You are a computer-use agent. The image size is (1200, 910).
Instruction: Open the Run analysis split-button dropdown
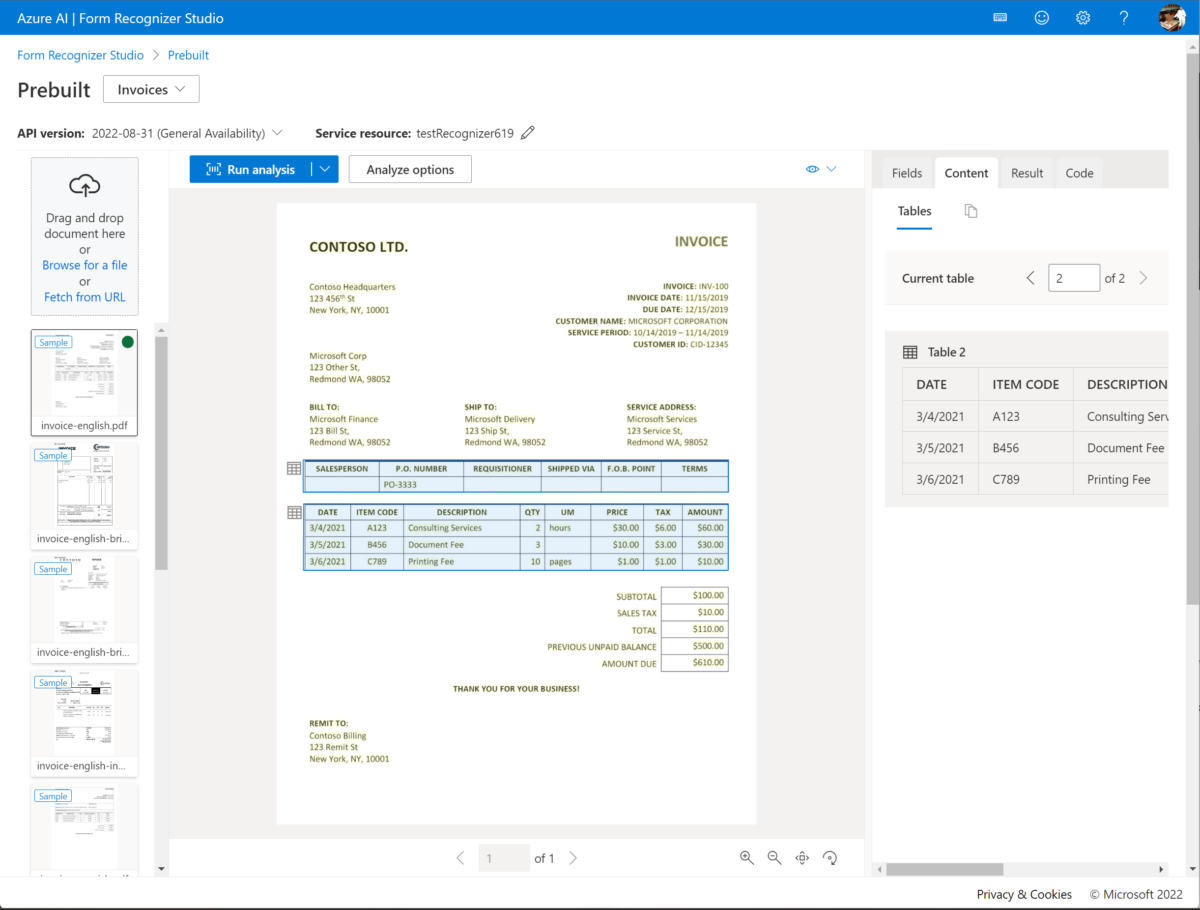325,168
